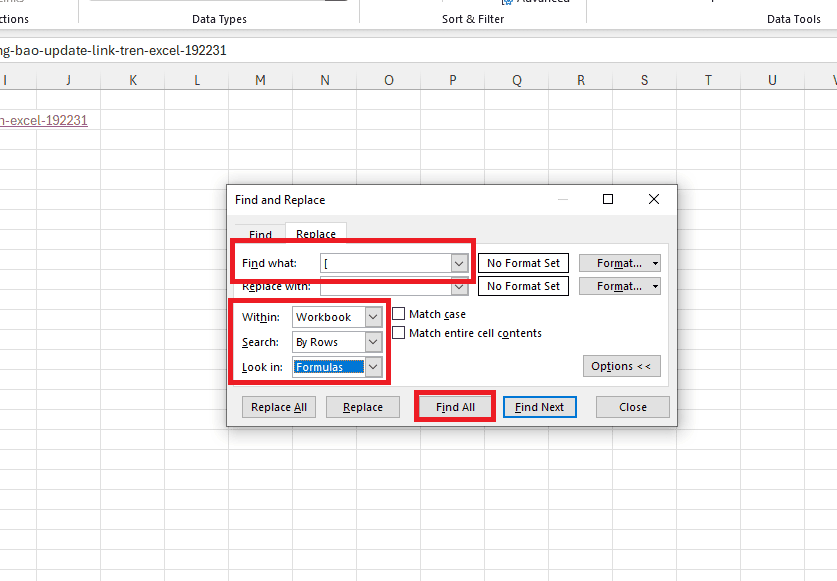Image resolution: width=837 pixels, height=581 pixels.
Task: Click the Find All button
Action: (455, 407)
